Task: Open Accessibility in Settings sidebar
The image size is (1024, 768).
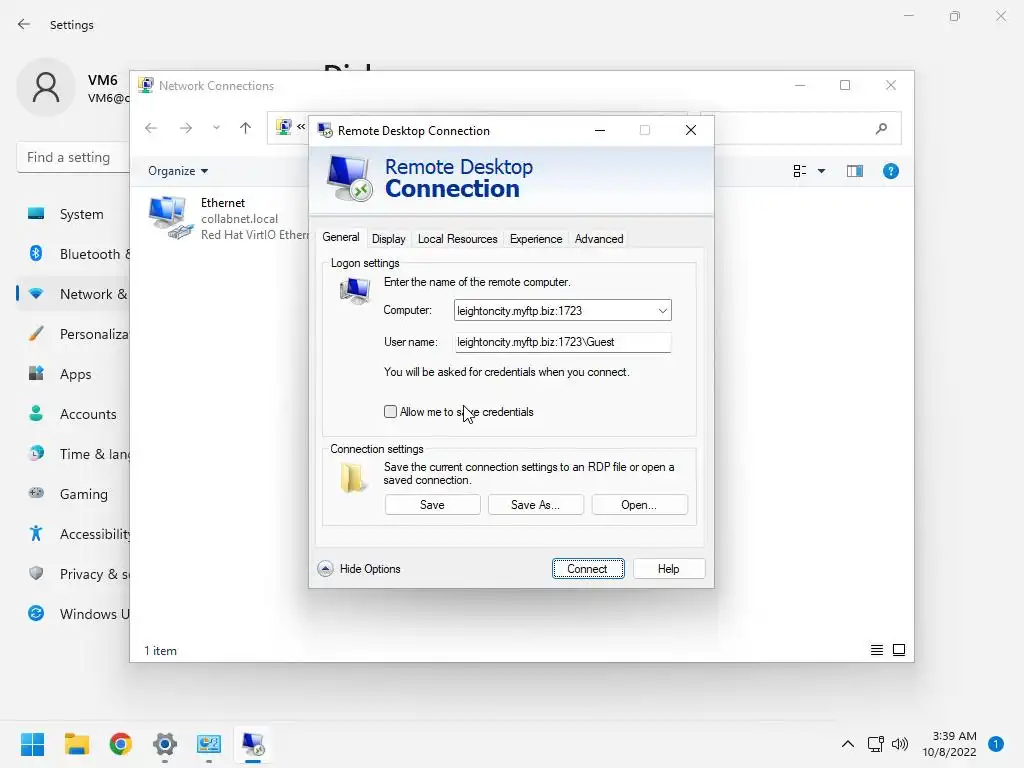Action: 73,534
